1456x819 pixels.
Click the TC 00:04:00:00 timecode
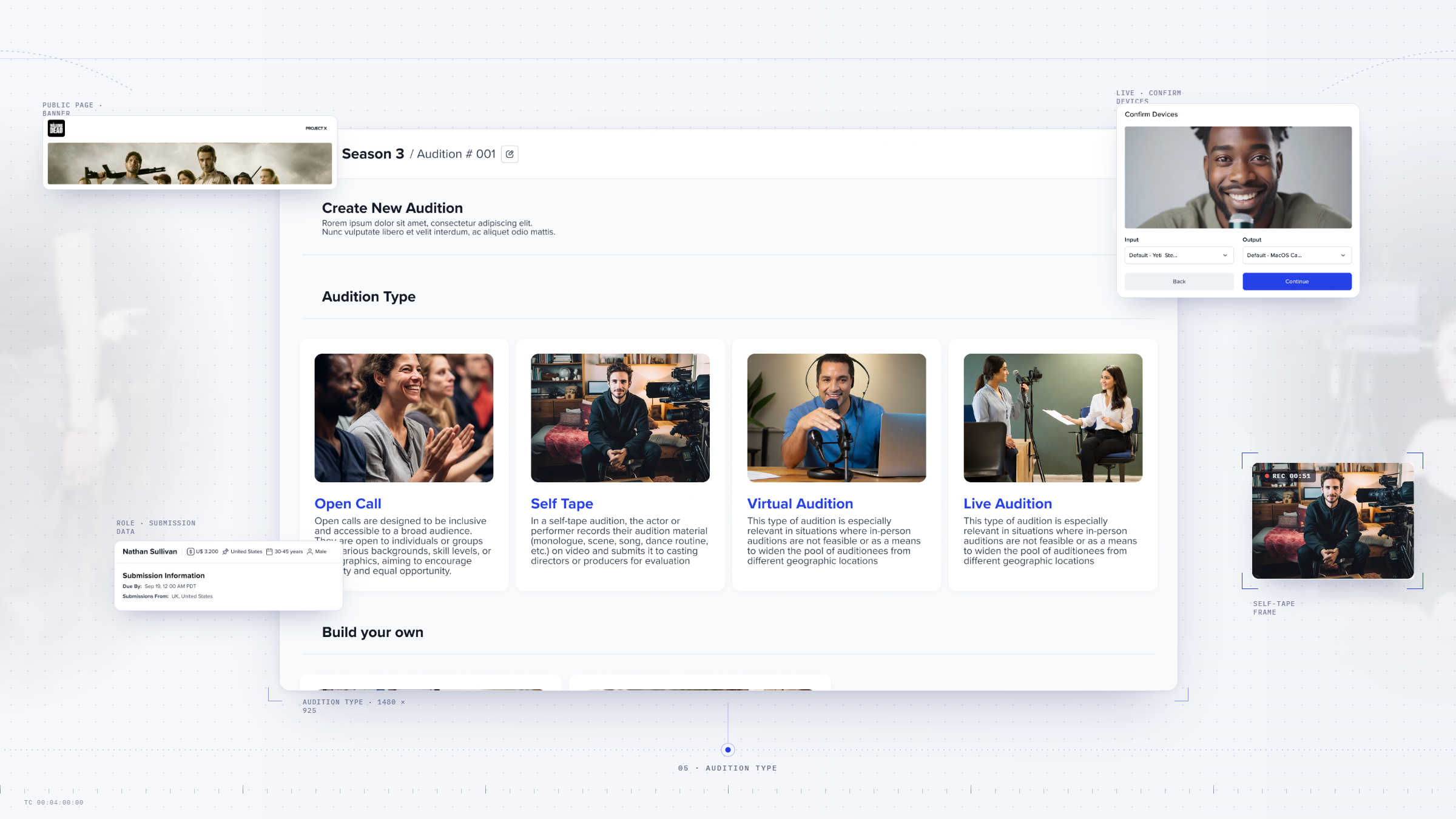(x=54, y=803)
